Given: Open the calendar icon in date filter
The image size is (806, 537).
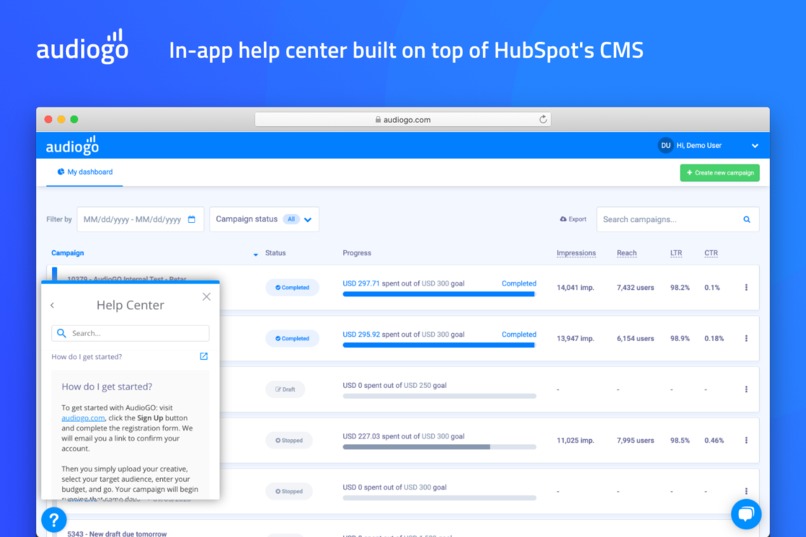Looking at the screenshot, I should (x=192, y=219).
